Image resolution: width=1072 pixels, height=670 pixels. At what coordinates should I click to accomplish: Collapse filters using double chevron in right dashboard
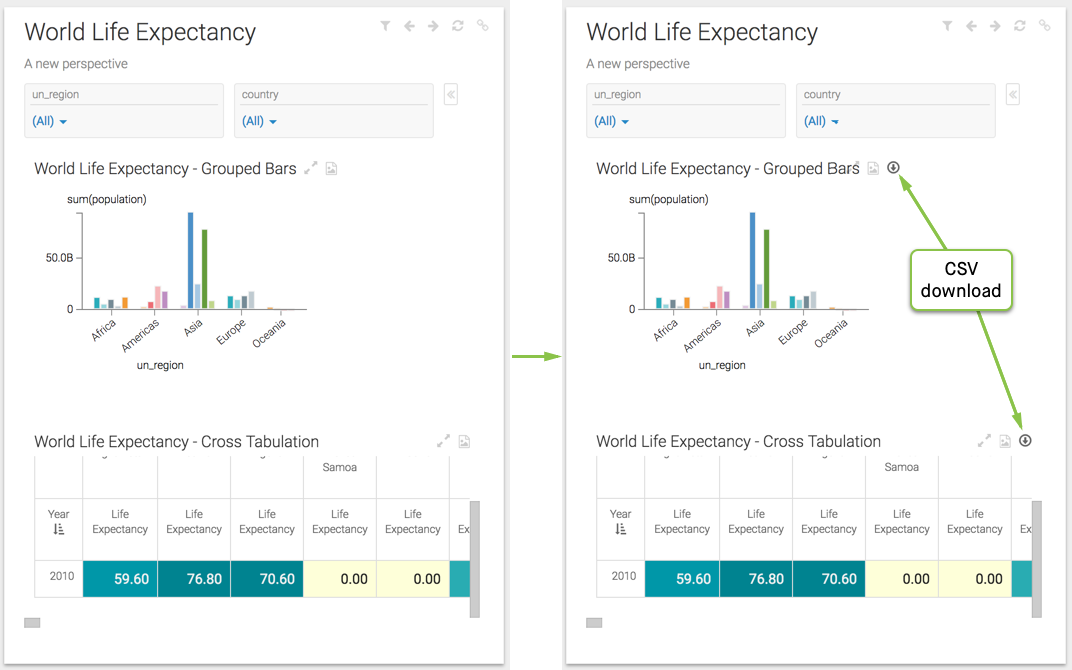click(1013, 95)
